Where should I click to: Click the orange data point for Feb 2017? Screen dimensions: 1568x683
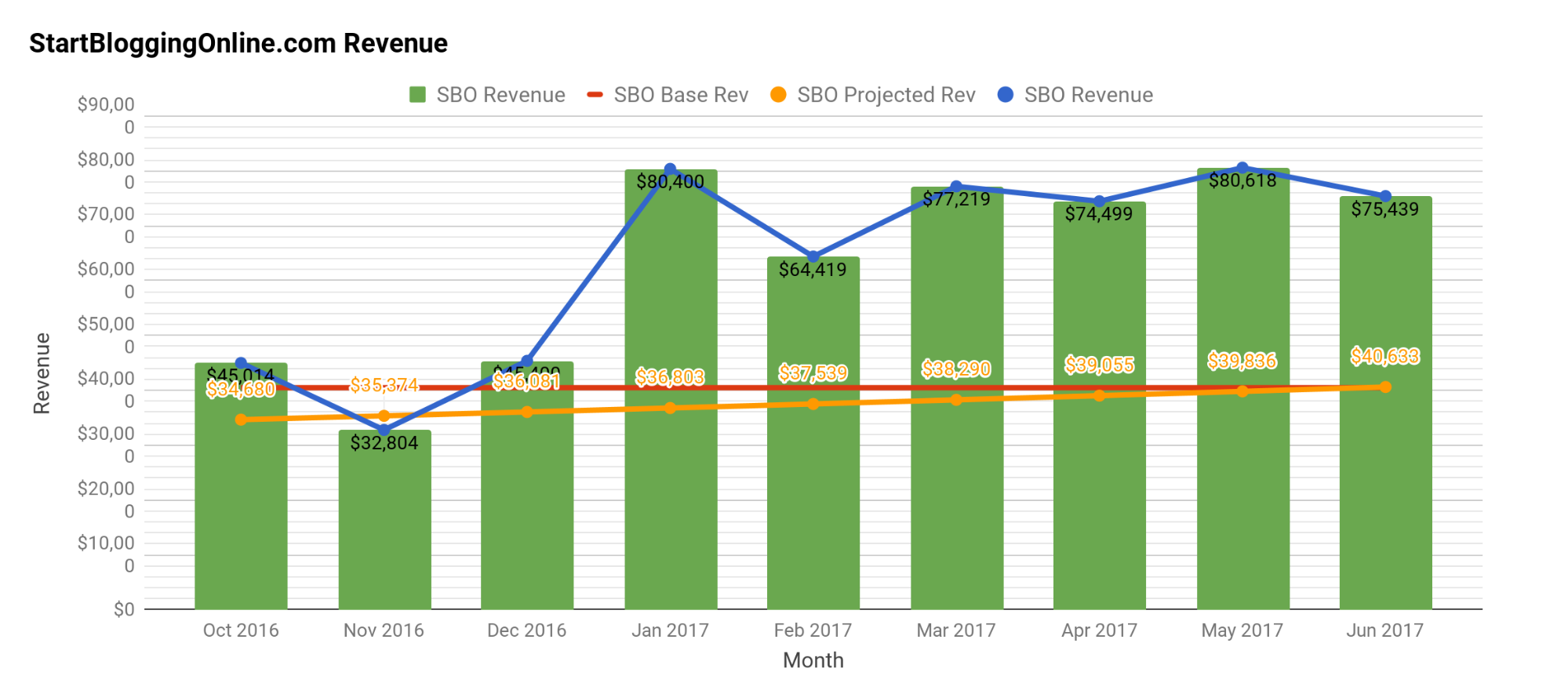coord(813,404)
